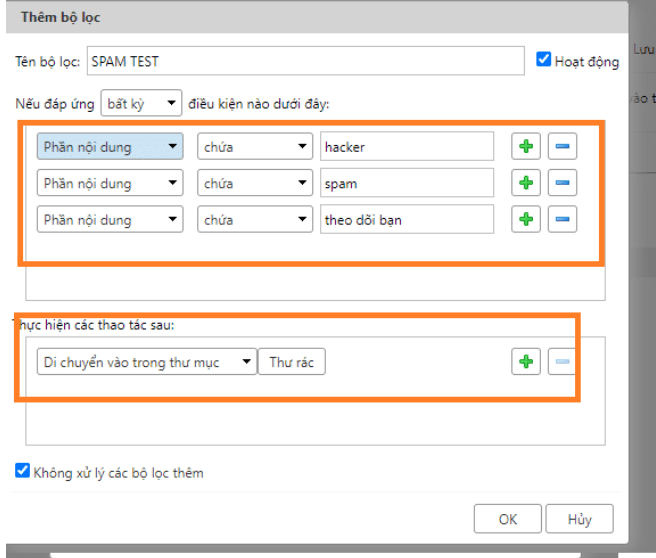This screenshot has height=558, width=656.
Task: Click the 'Thêm bộ lọc' dialog title
Action: click(61, 17)
